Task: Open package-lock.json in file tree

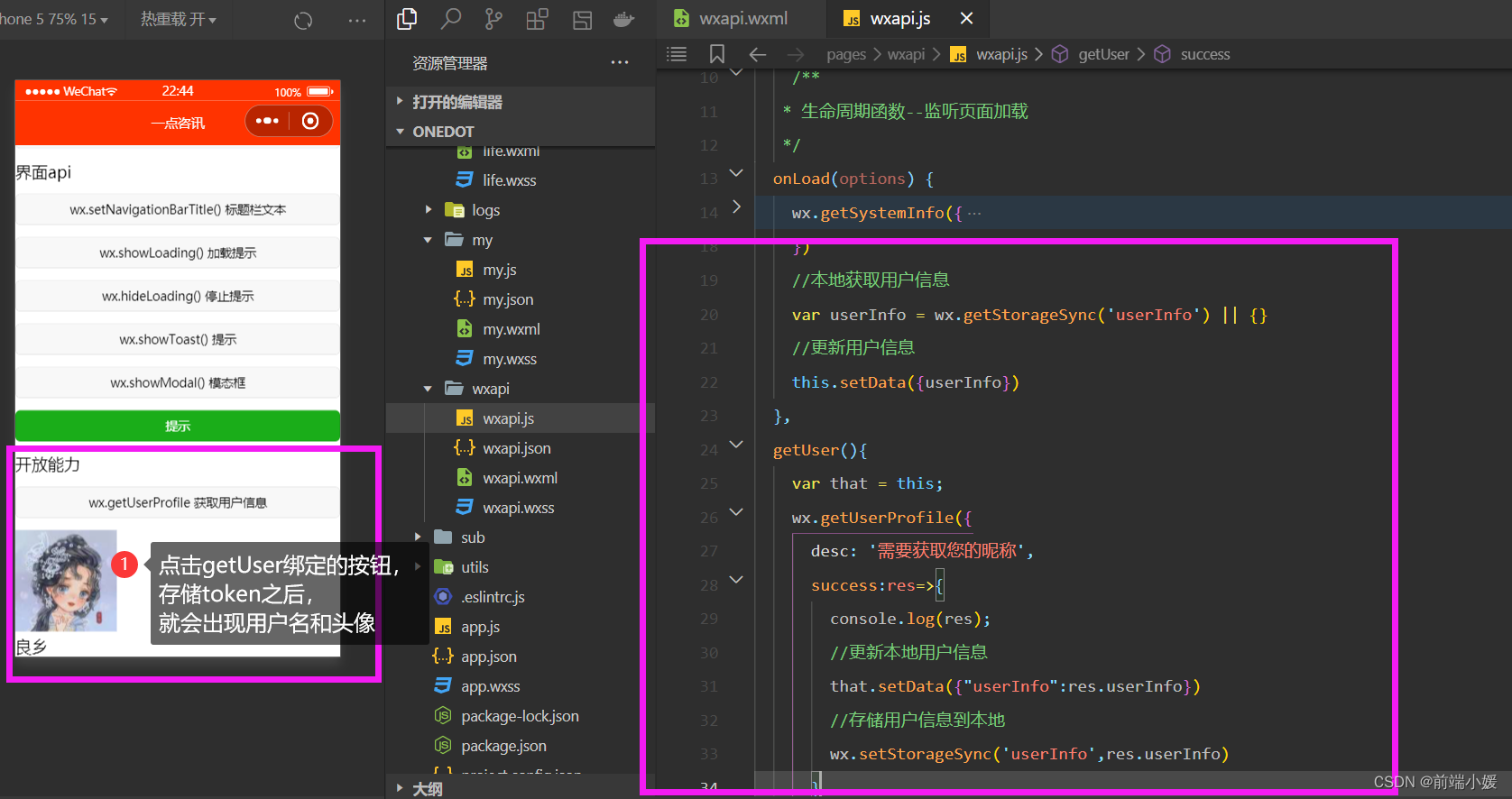Action: coord(520,716)
